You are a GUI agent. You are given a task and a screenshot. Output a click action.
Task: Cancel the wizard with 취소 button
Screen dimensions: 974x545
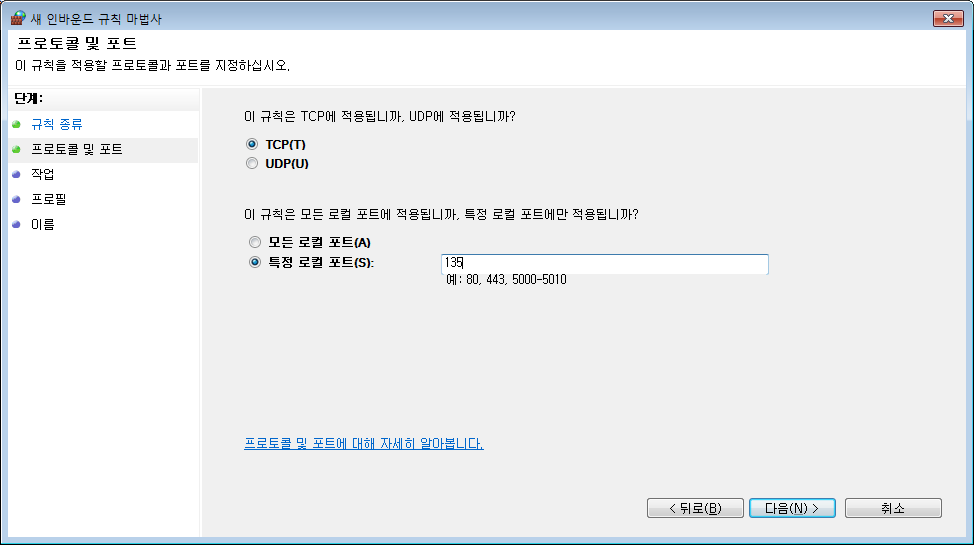coord(893,508)
